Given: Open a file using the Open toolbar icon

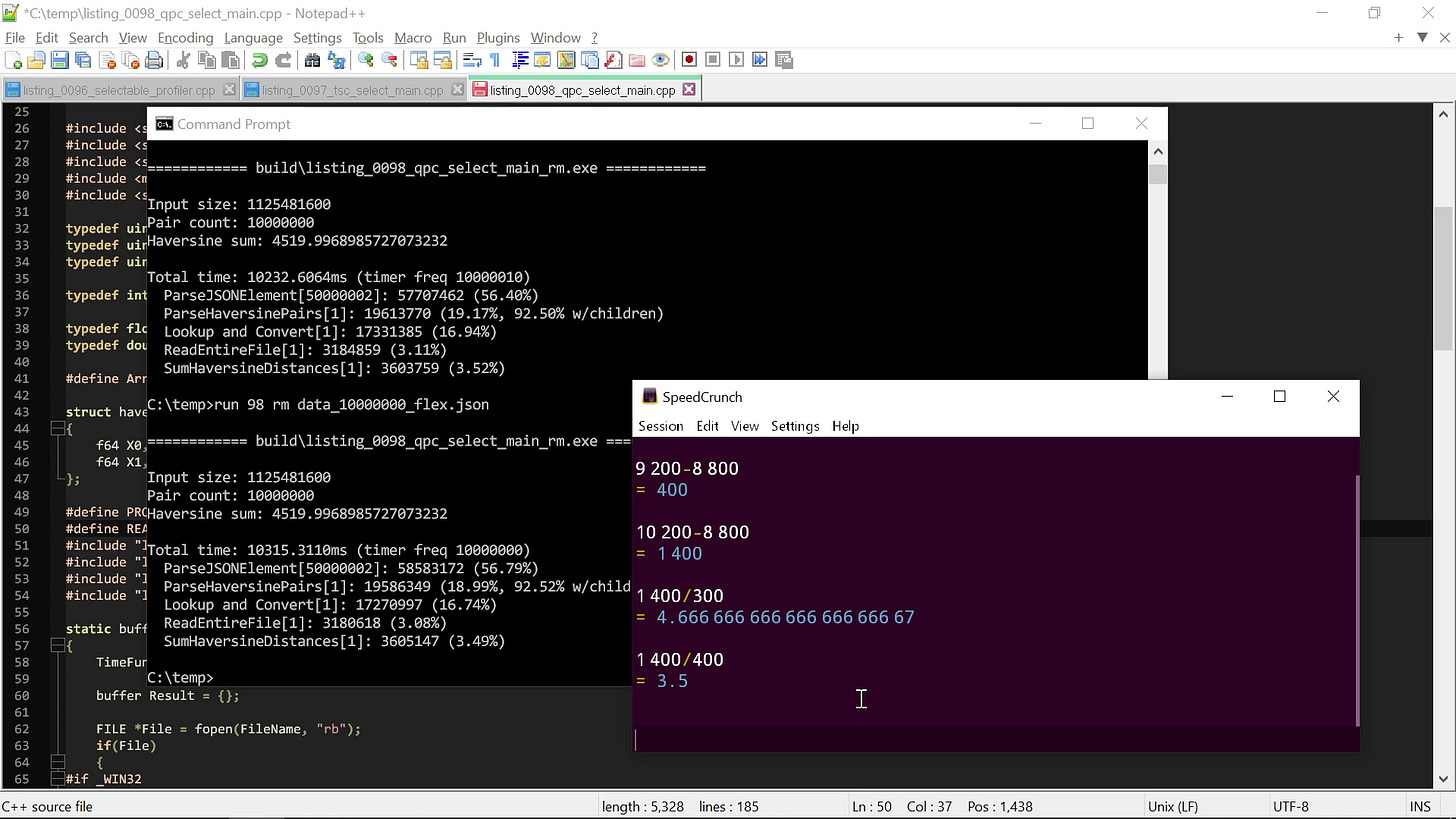Looking at the screenshot, I should [34, 60].
